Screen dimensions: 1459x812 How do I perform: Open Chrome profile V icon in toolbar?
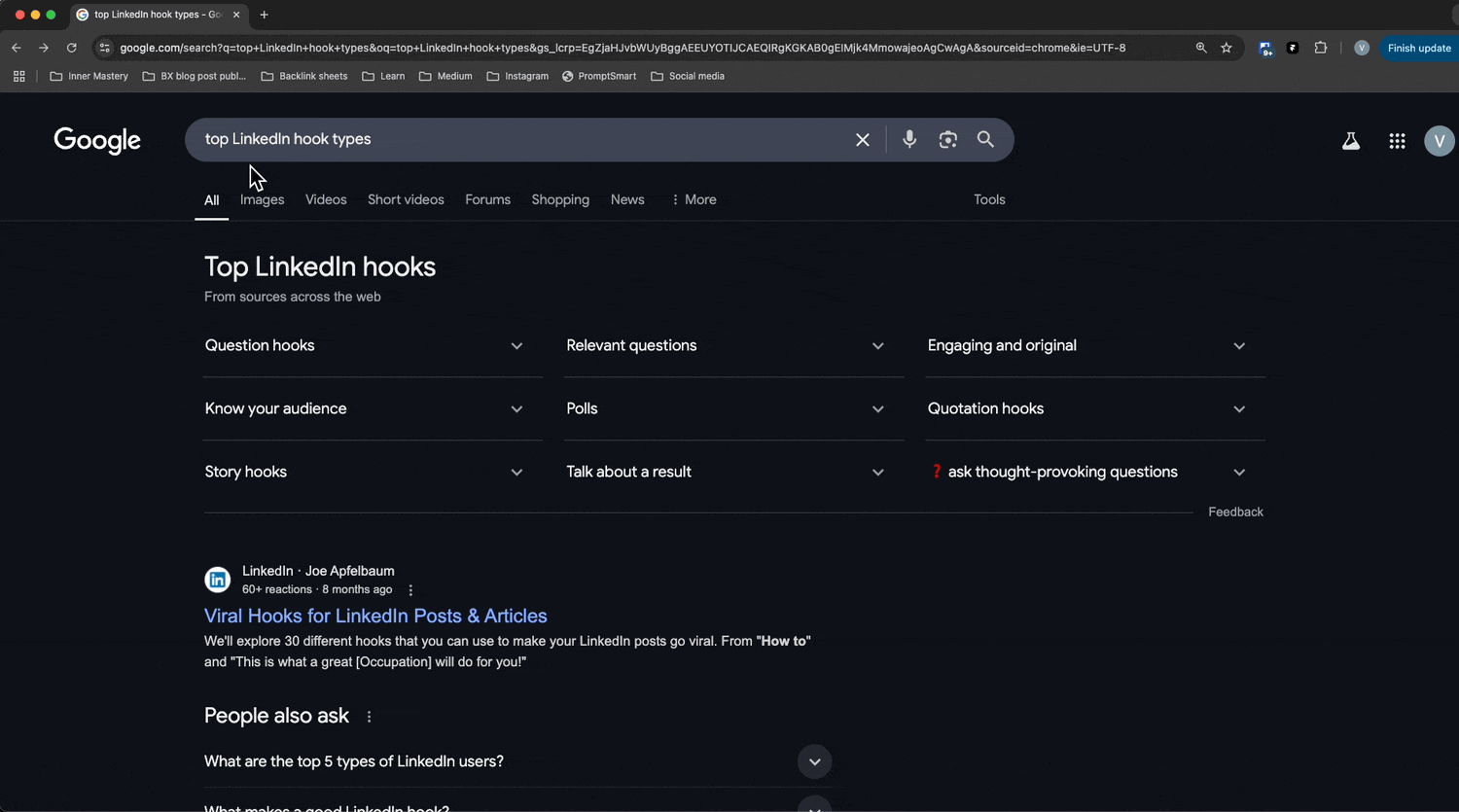[1362, 48]
